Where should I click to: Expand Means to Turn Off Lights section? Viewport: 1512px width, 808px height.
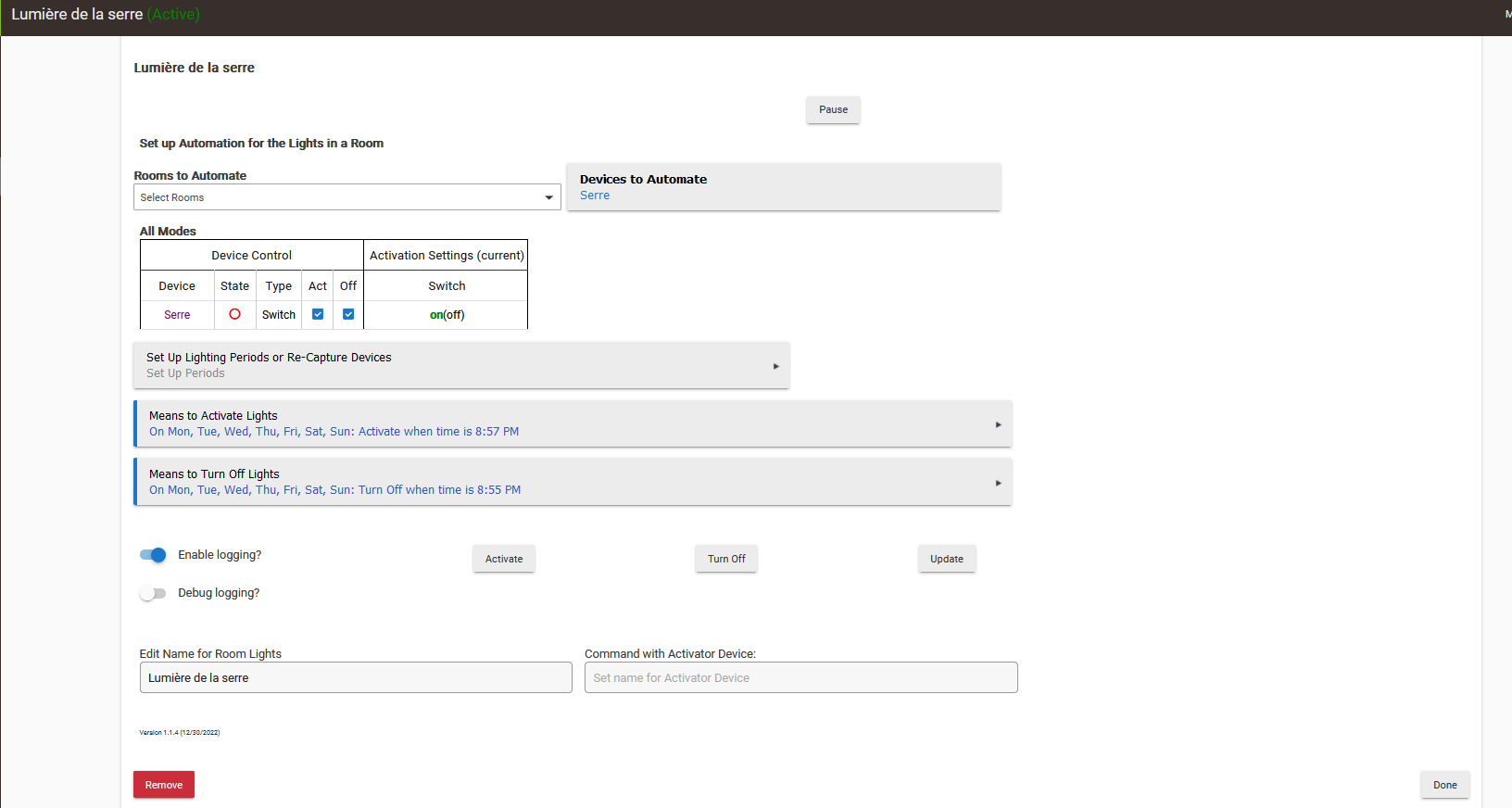click(573, 482)
